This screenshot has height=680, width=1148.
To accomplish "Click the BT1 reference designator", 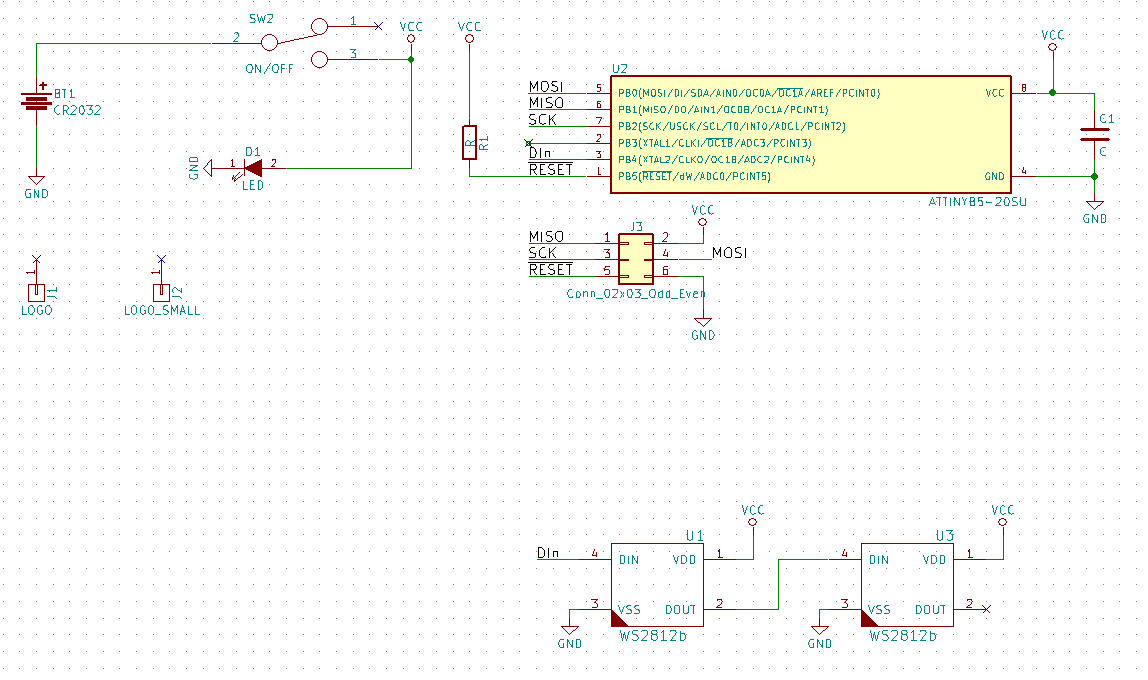I will pyautogui.click(x=64, y=94).
